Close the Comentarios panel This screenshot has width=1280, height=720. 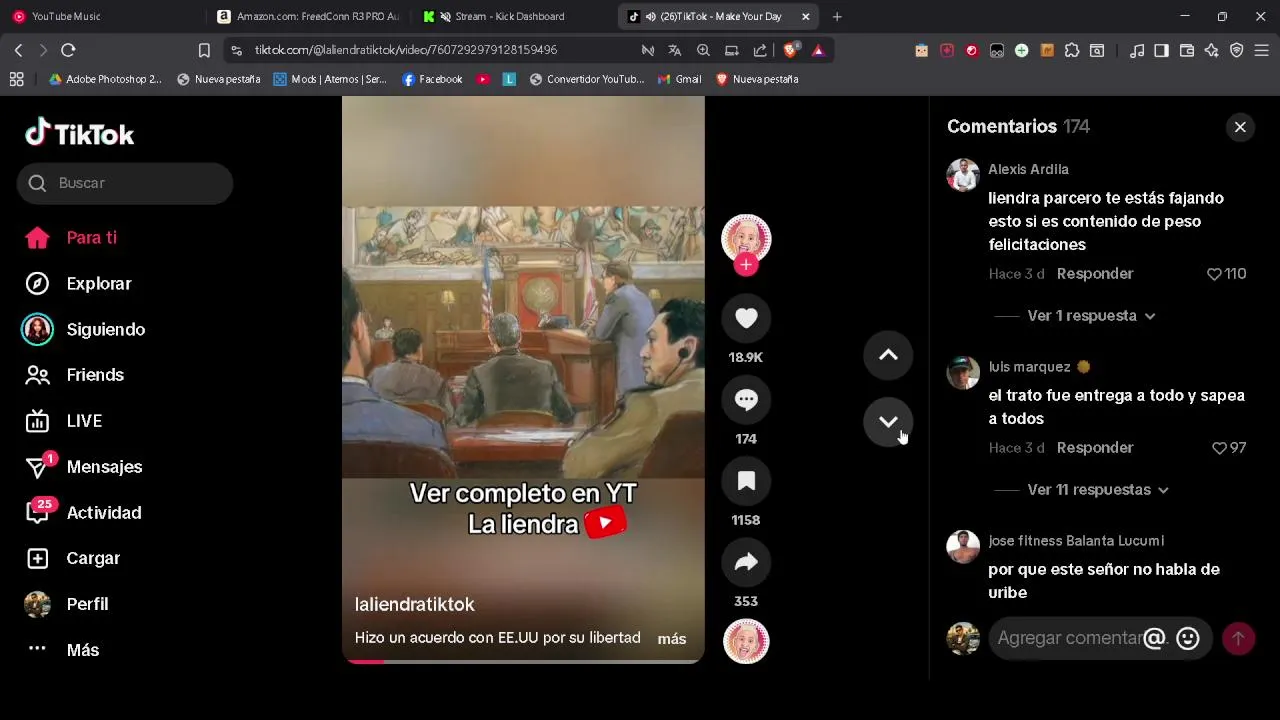point(1240,127)
